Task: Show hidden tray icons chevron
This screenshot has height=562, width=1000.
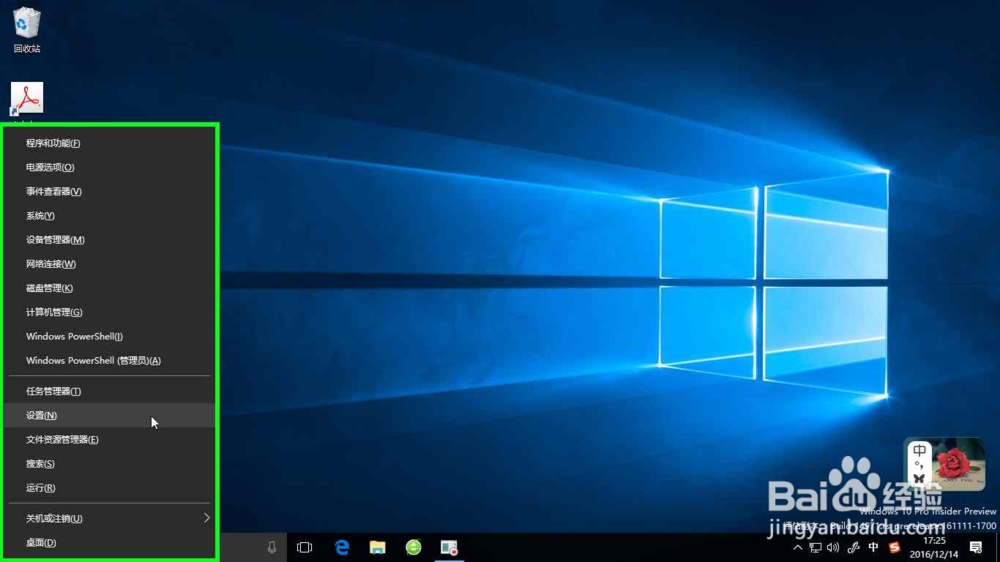Action: [797, 547]
